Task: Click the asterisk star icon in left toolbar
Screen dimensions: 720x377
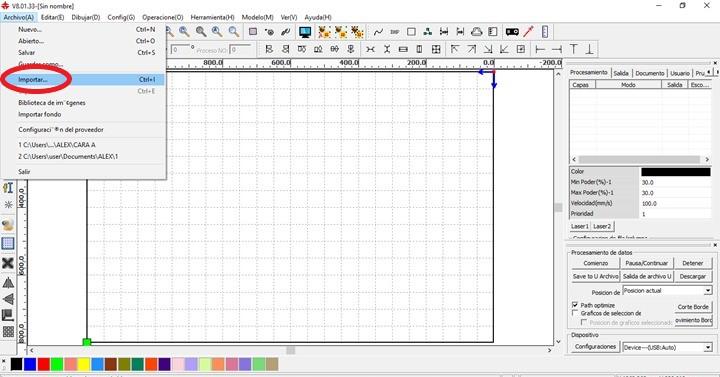Action: point(8,205)
